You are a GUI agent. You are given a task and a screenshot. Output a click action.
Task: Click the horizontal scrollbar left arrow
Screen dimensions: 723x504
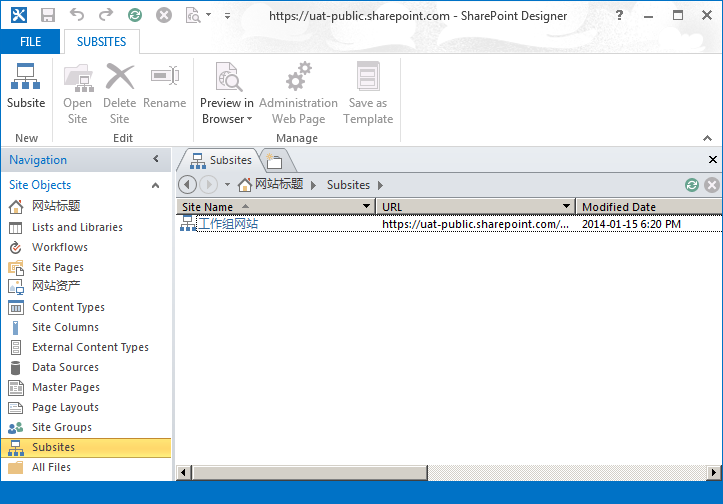click(x=184, y=473)
